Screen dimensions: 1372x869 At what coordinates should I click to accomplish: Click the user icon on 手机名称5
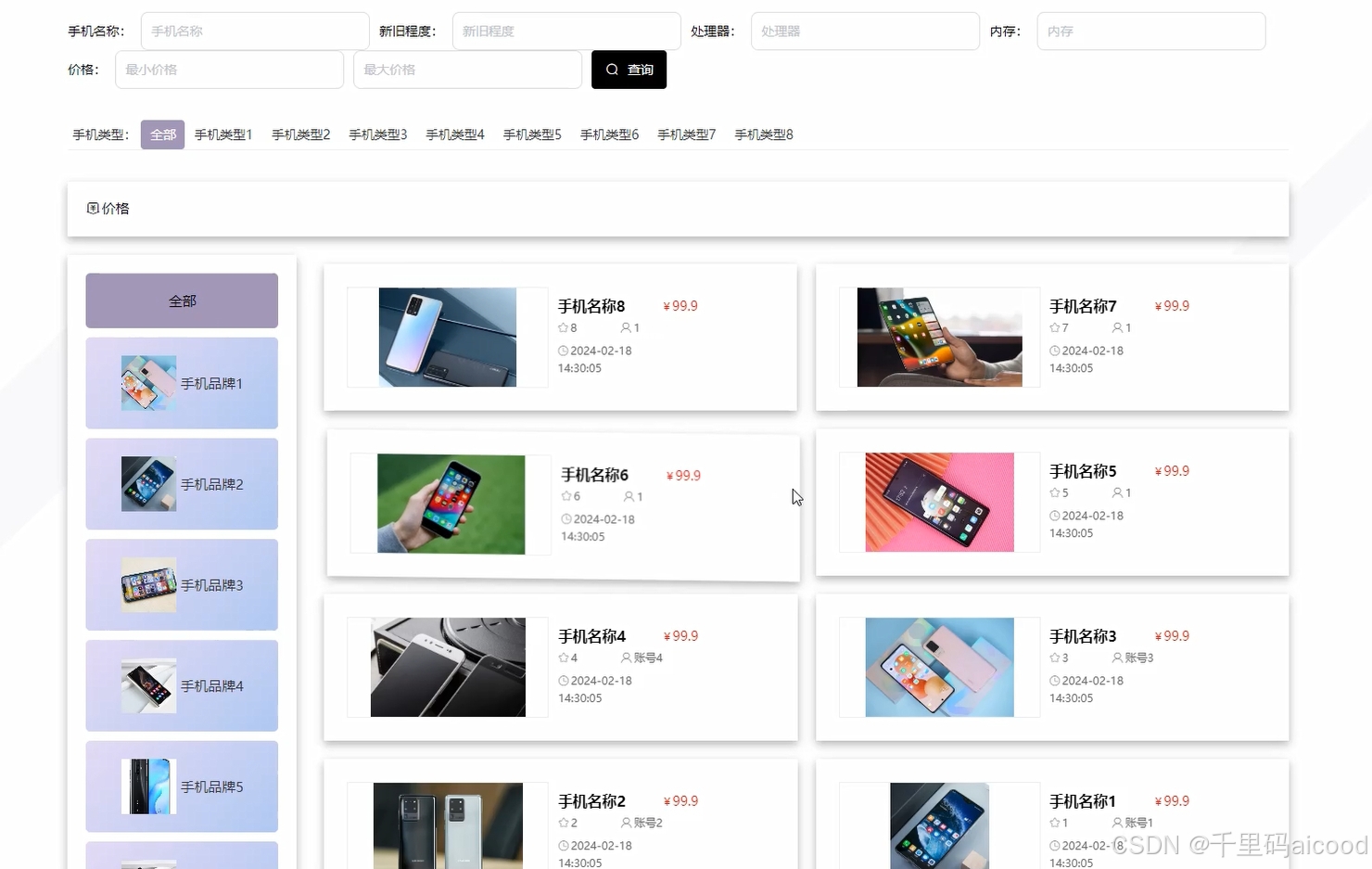click(x=1117, y=492)
